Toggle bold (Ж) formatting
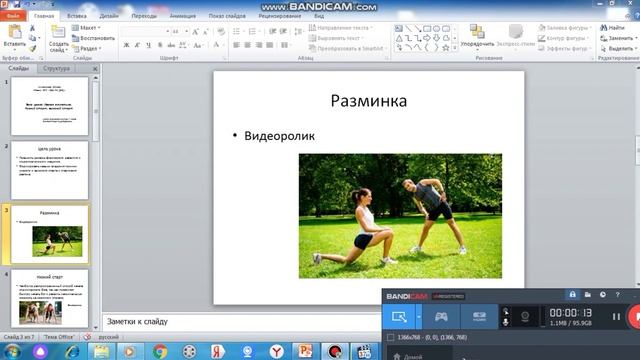The image size is (640, 360). [x=126, y=45]
